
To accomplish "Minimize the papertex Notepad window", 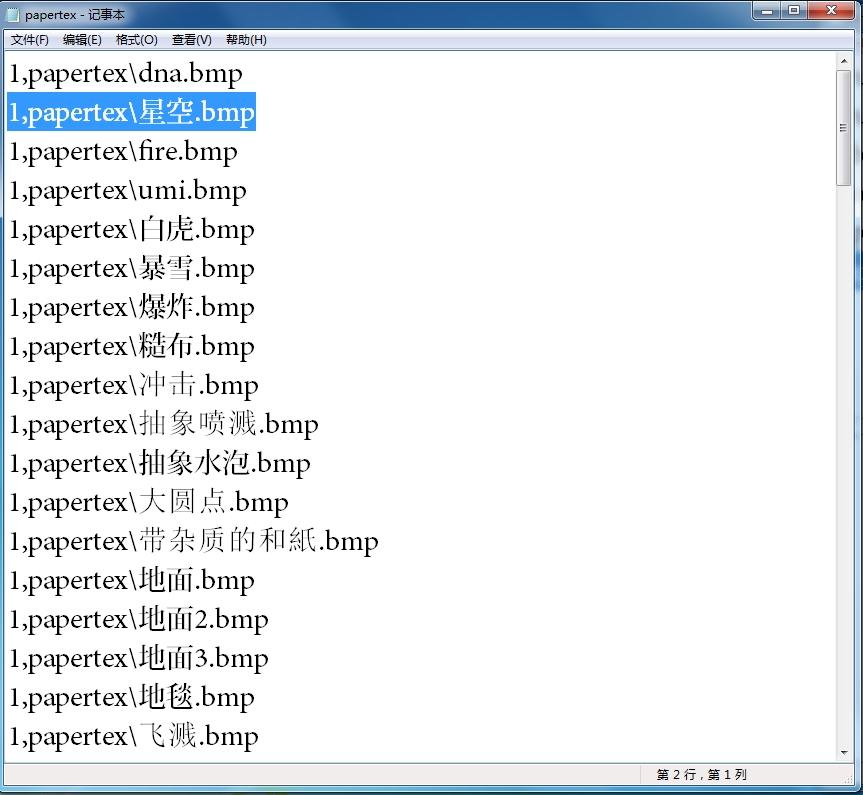I will click(x=768, y=11).
